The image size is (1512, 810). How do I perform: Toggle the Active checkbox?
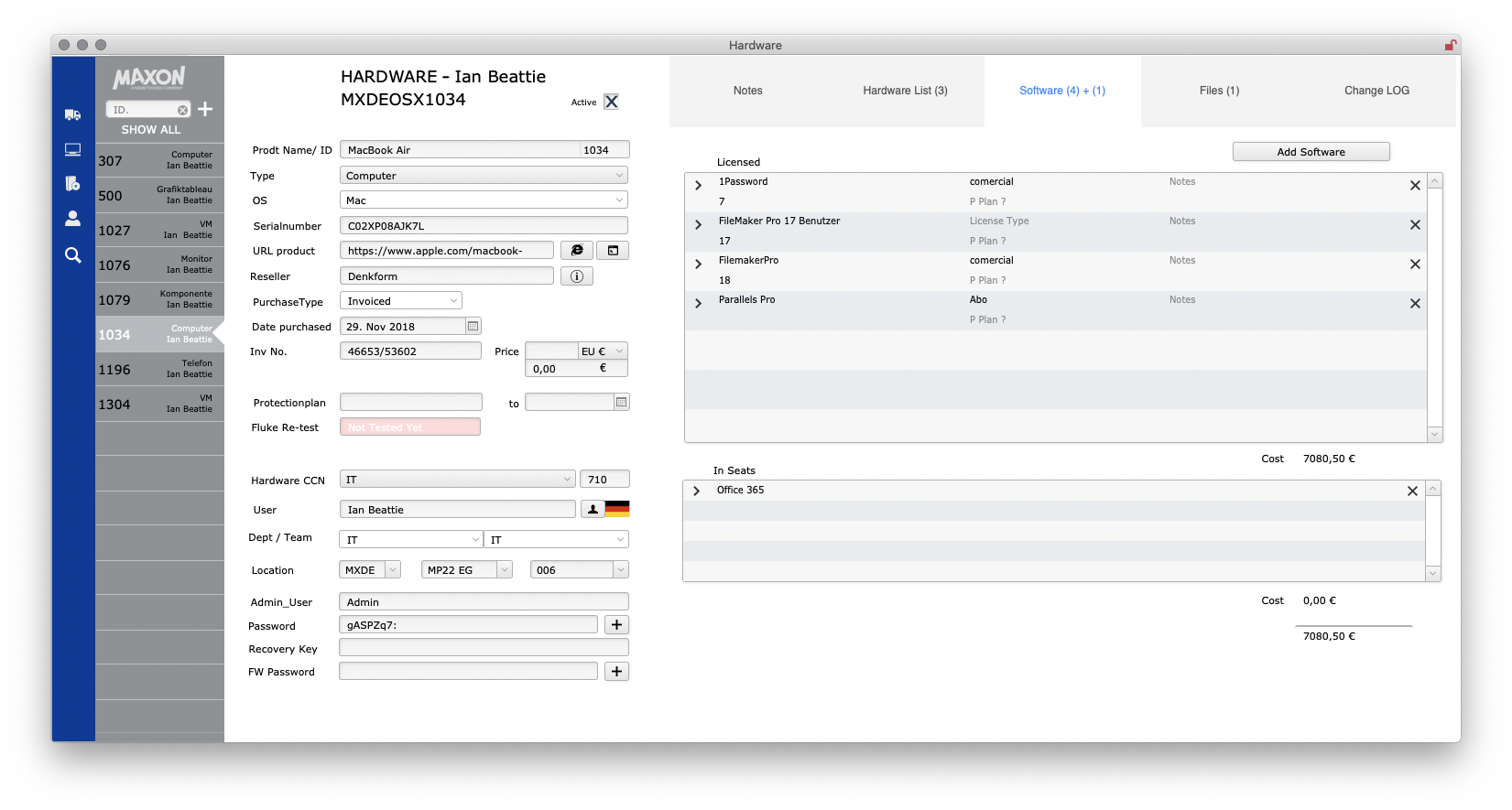click(x=611, y=102)
